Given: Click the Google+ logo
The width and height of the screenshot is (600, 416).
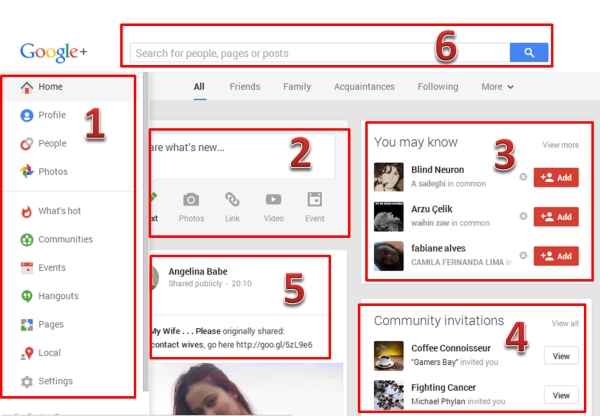Looking at the screenshot, I should pos(54,52).
